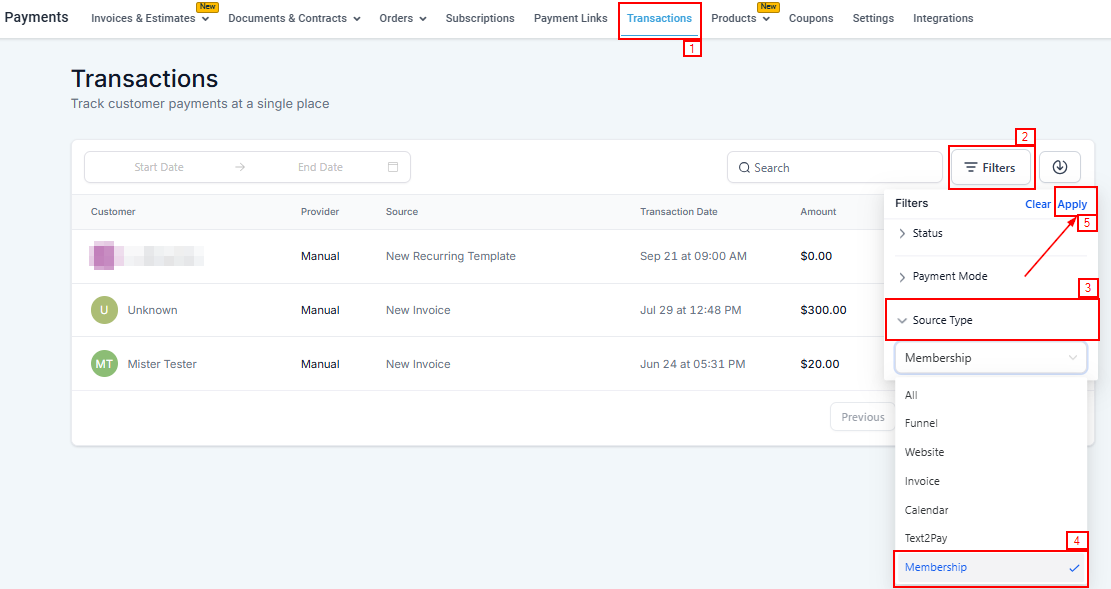Switch to the Coupons tab

(811, 18)
